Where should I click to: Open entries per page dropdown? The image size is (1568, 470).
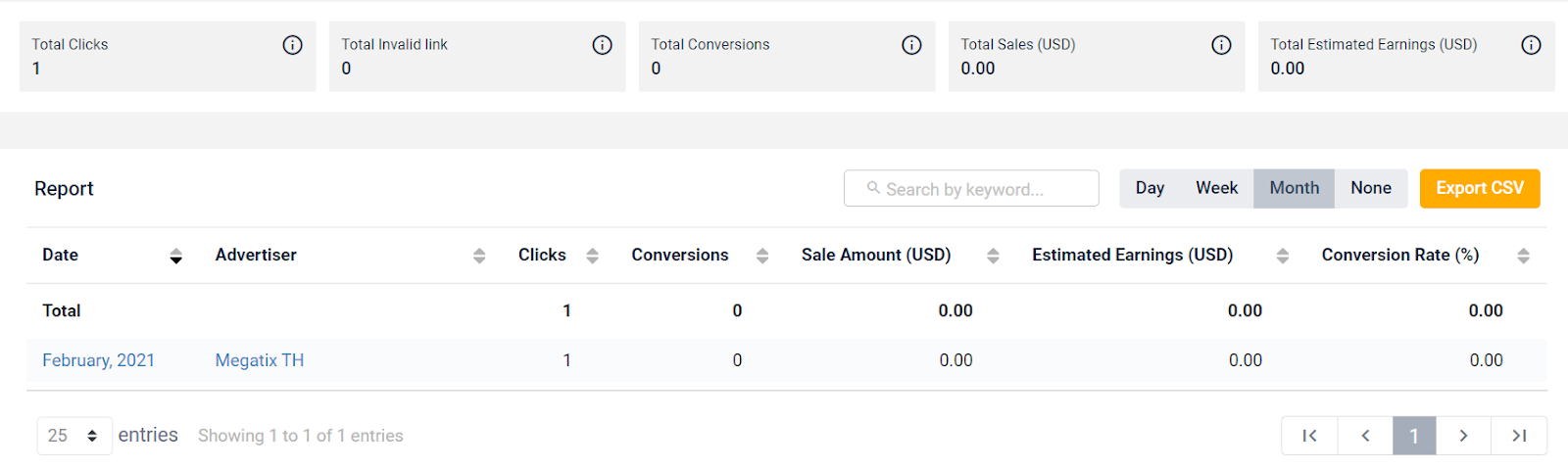click(x=74, y=436)
